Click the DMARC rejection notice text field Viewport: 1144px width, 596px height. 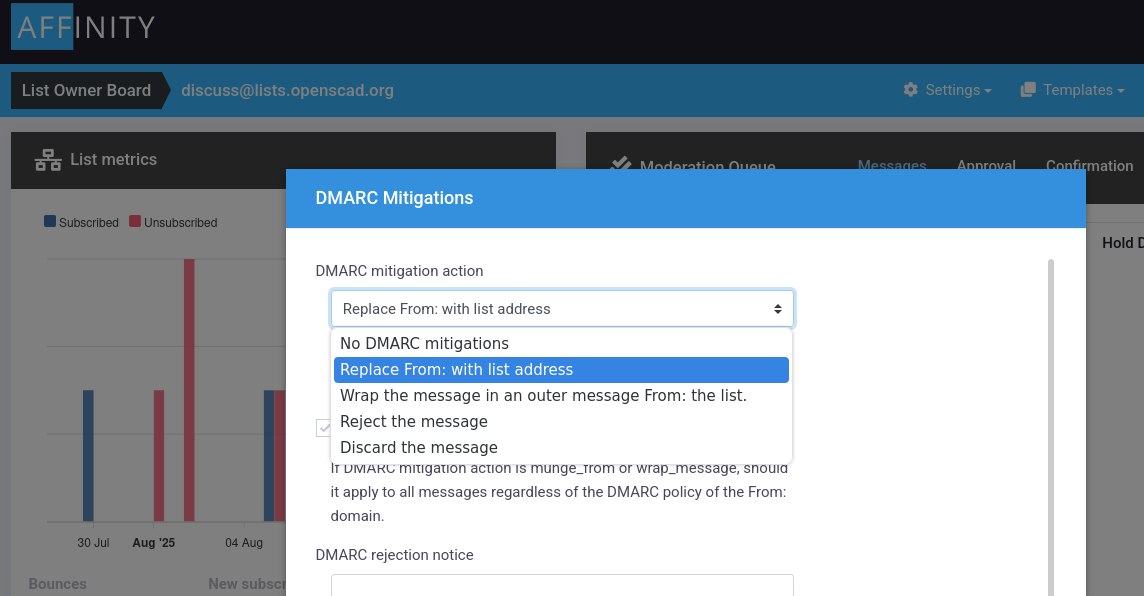pyautogui.click(x=562, y=585)
